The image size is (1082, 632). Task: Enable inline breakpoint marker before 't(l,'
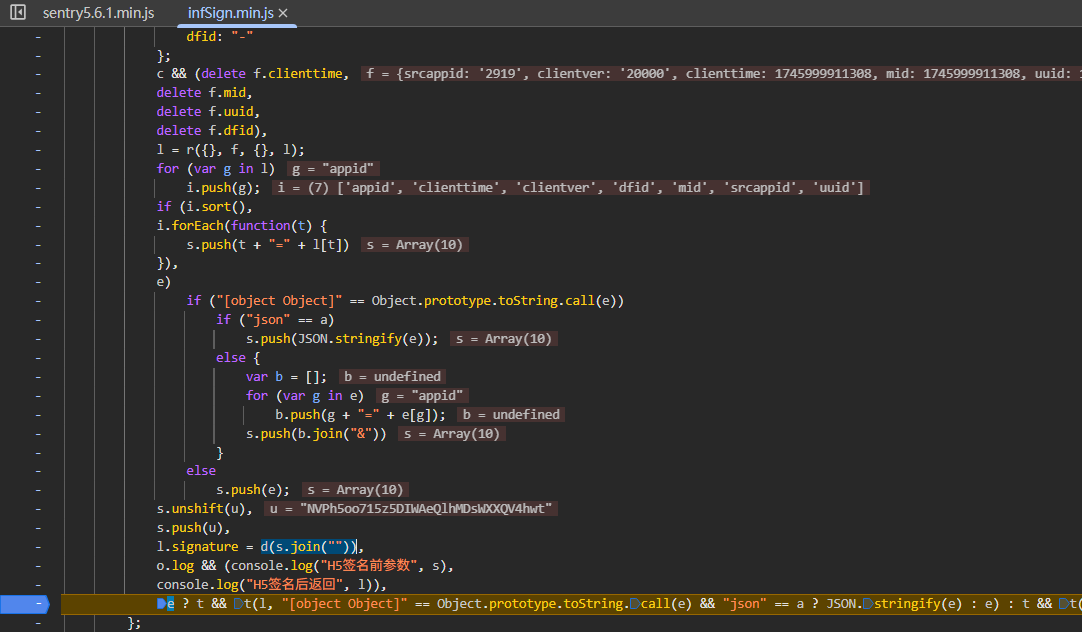(238, 604)
